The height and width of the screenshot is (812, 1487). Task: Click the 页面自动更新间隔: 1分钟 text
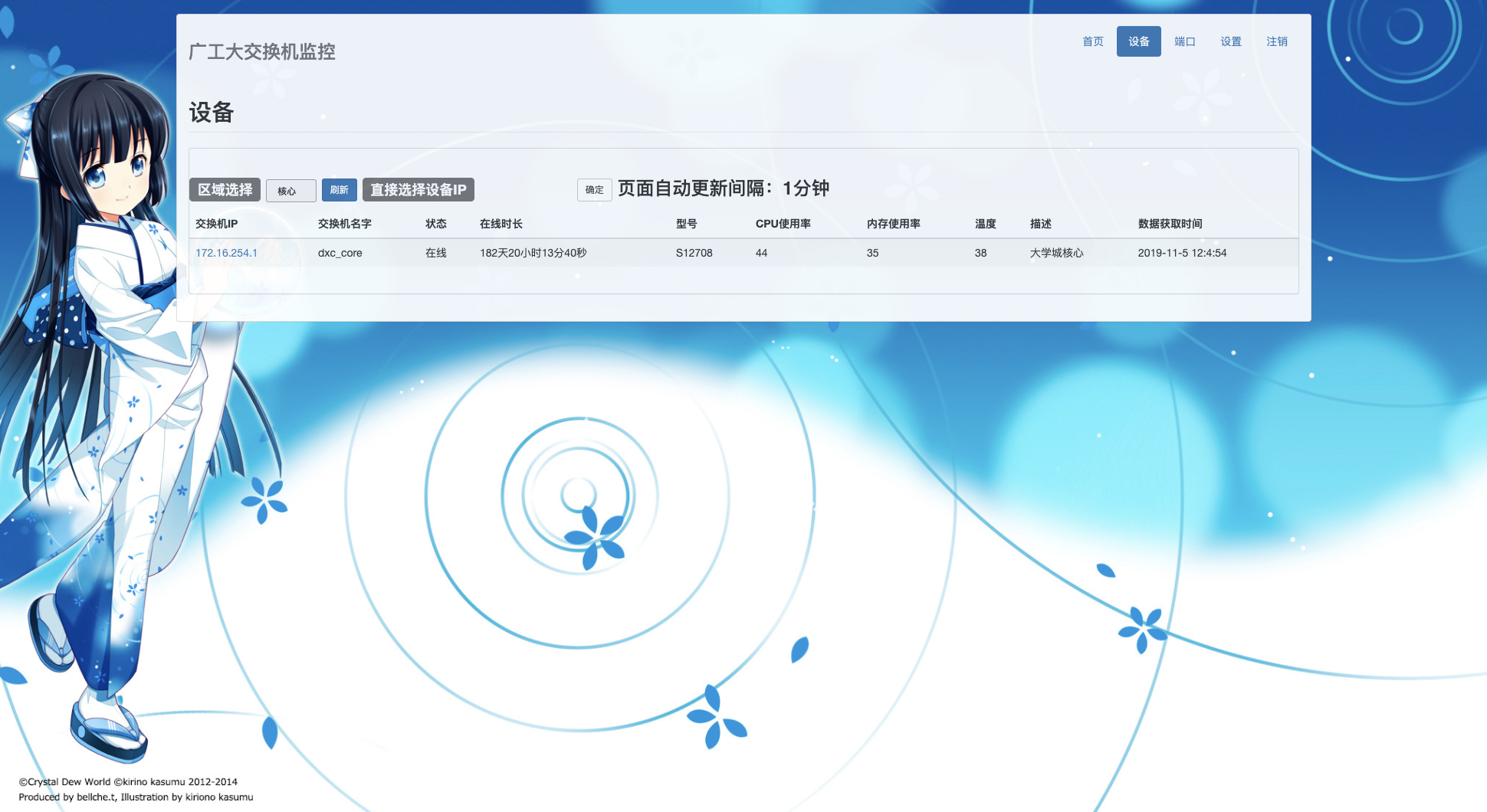click(x=724, y=188)
